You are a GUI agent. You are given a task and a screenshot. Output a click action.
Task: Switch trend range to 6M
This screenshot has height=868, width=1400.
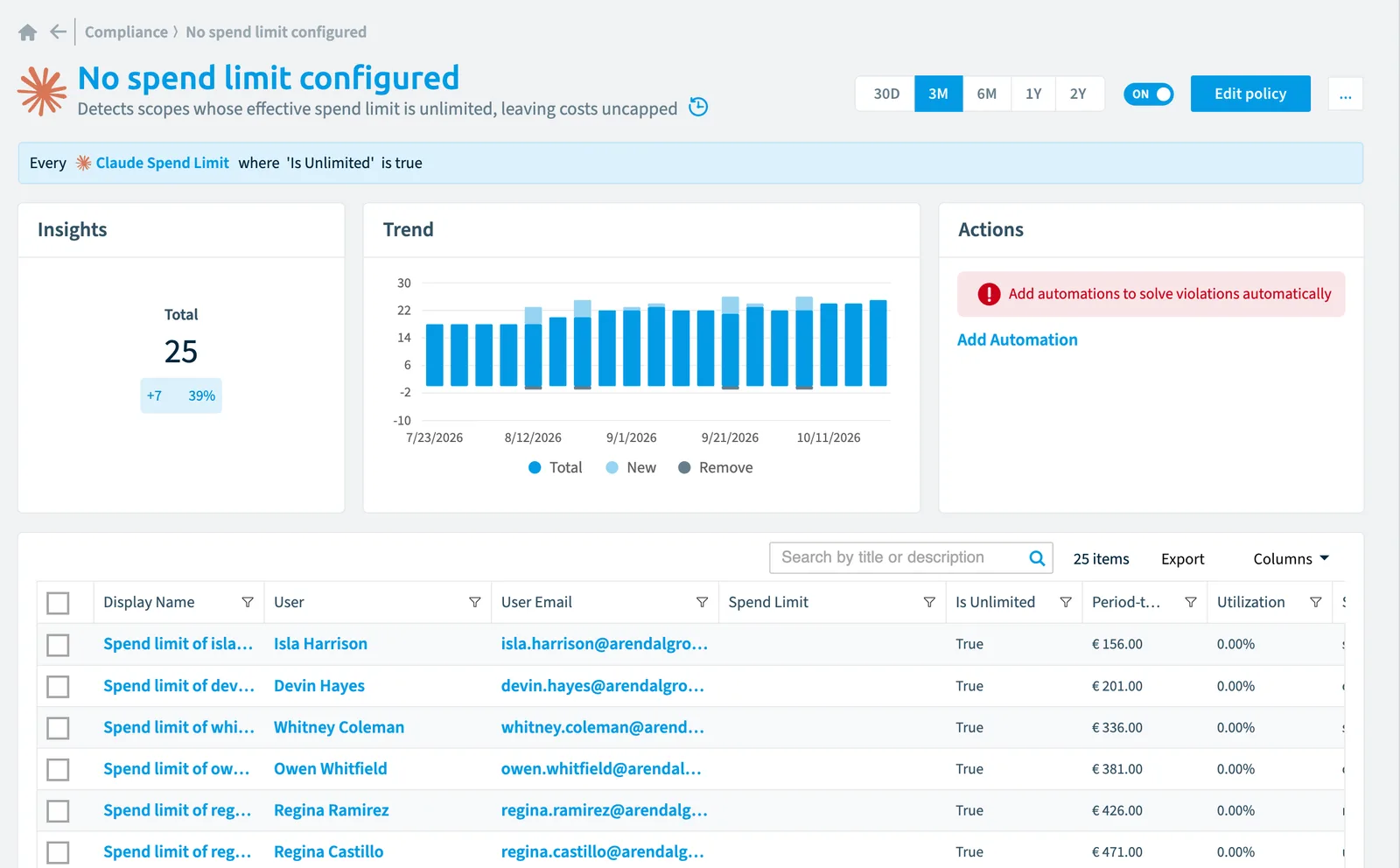pyautogui.click(x=987, y=94)
